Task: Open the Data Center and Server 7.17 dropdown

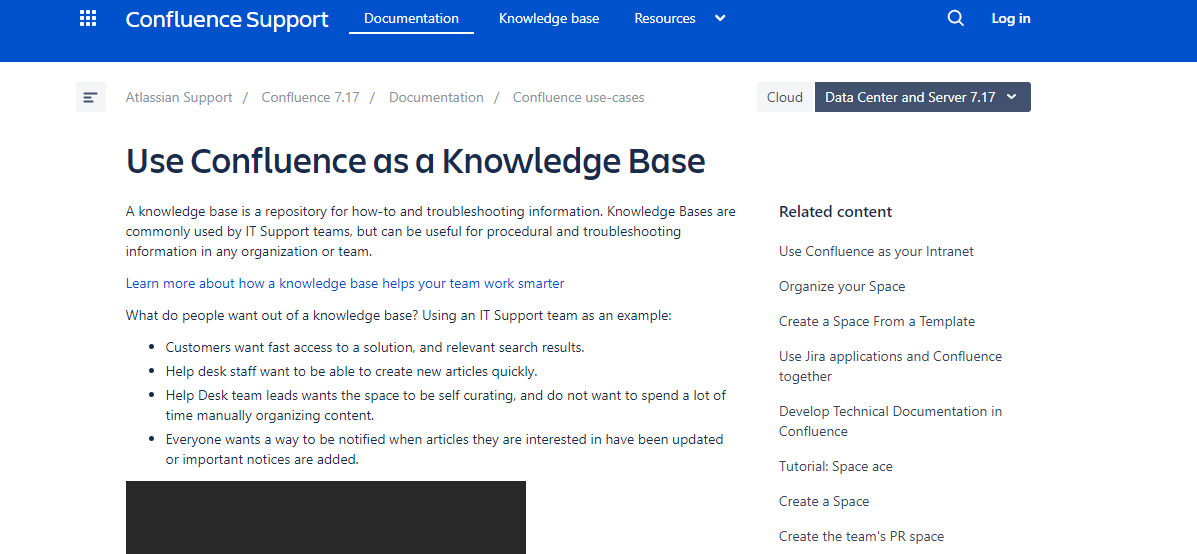Action: 922,97
